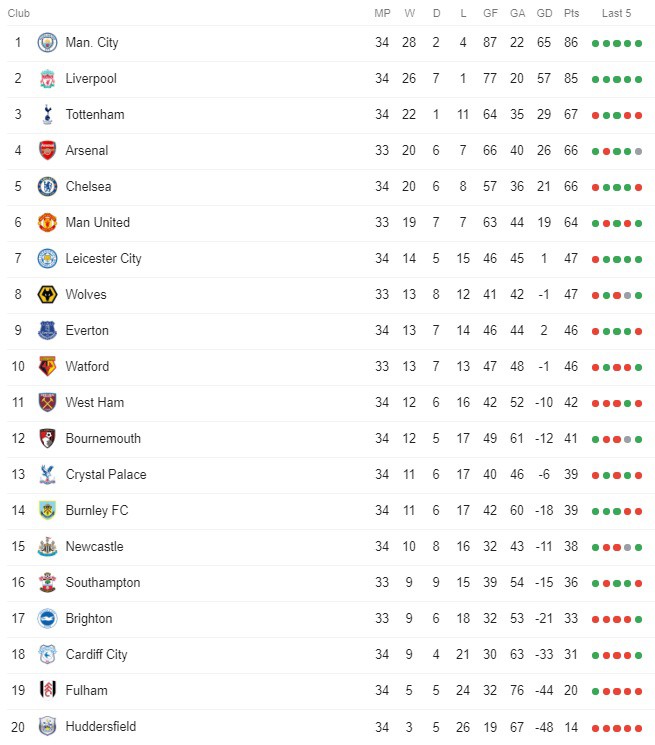Viewport: 655px width, 745px height.
Task: Click the GD column header
Action: pos(544,13)
